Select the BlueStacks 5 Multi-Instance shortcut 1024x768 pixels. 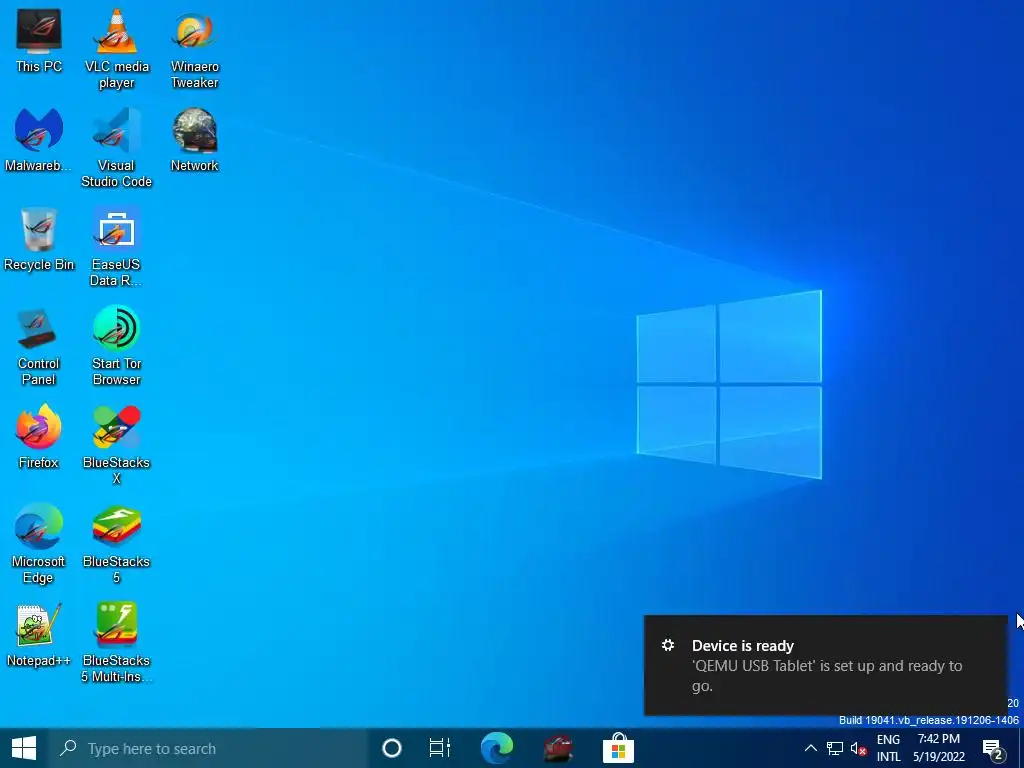116,643
